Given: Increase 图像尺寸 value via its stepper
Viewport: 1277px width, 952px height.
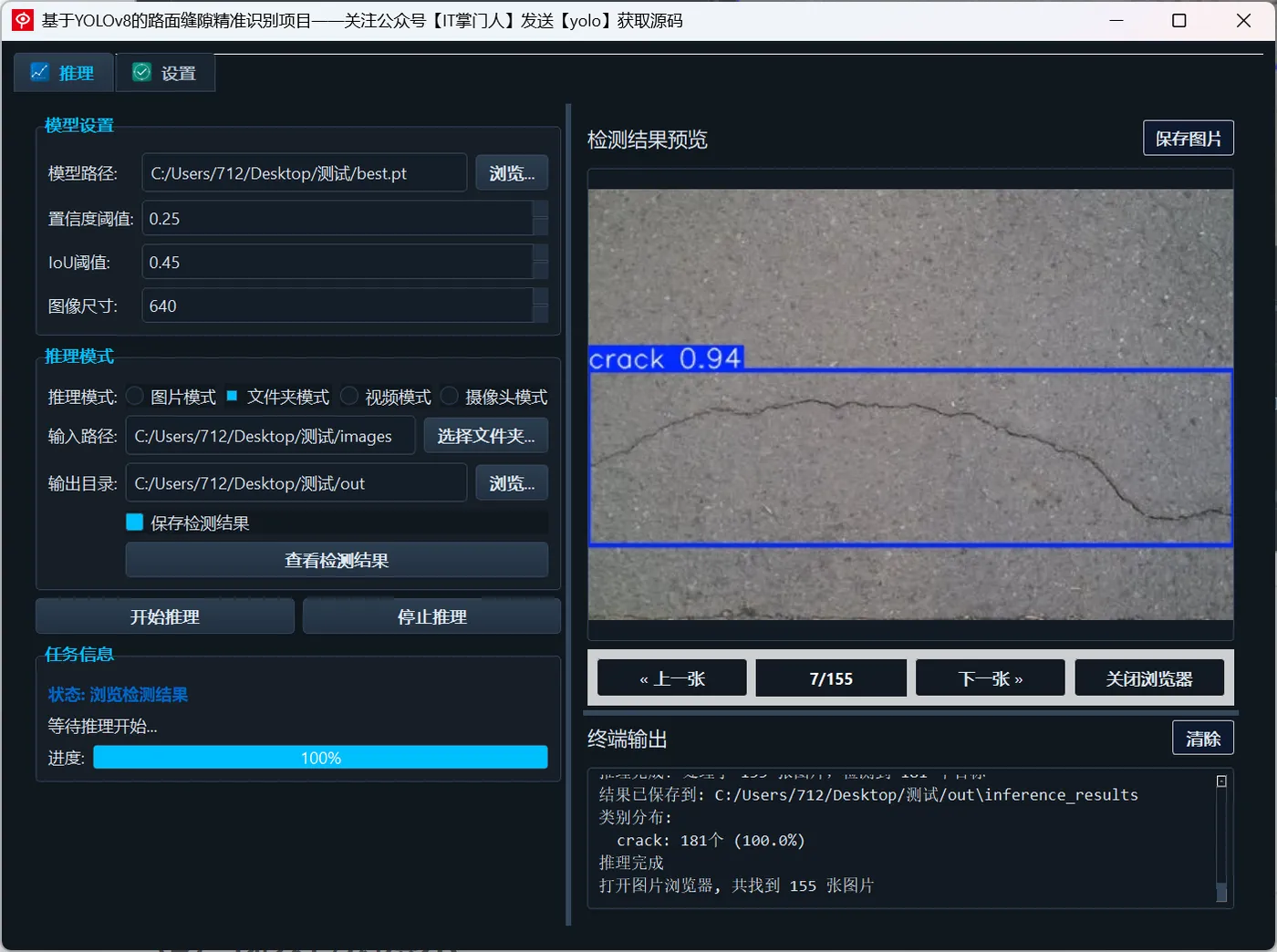Looking at the screenshot, I should point(540,297).
